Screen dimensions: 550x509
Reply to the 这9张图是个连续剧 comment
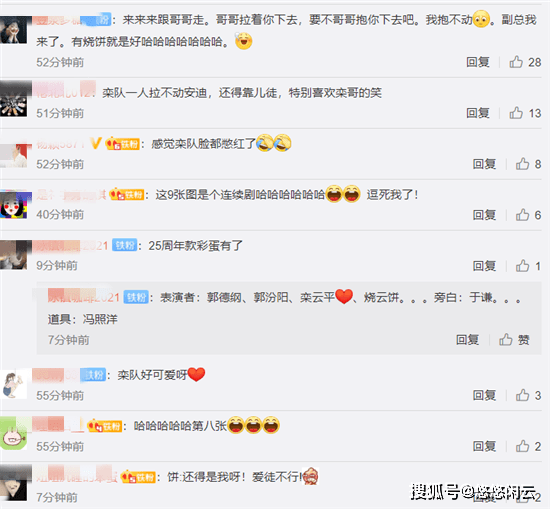tap(484, 215)
